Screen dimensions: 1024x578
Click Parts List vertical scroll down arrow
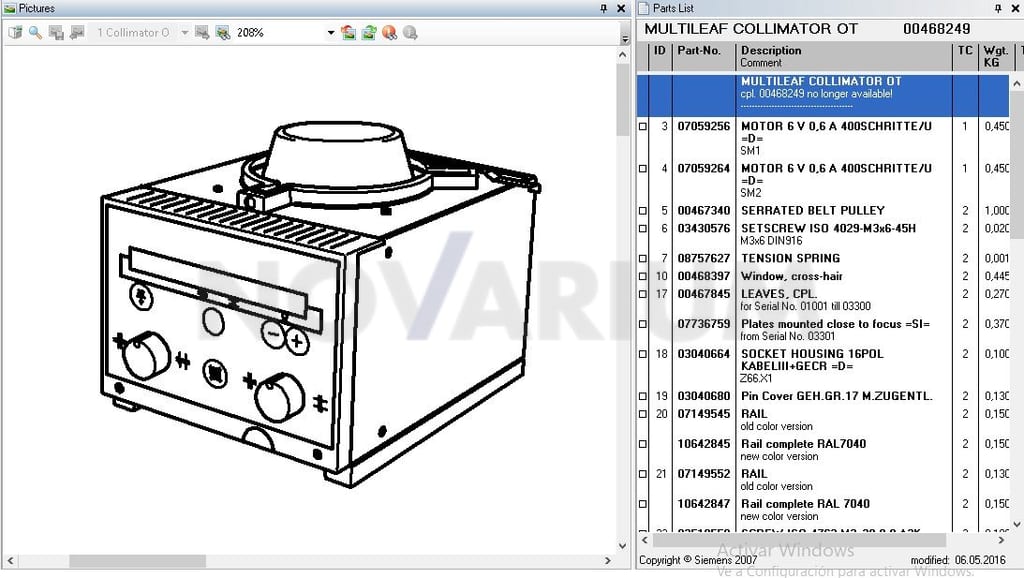click(1017, 524)
